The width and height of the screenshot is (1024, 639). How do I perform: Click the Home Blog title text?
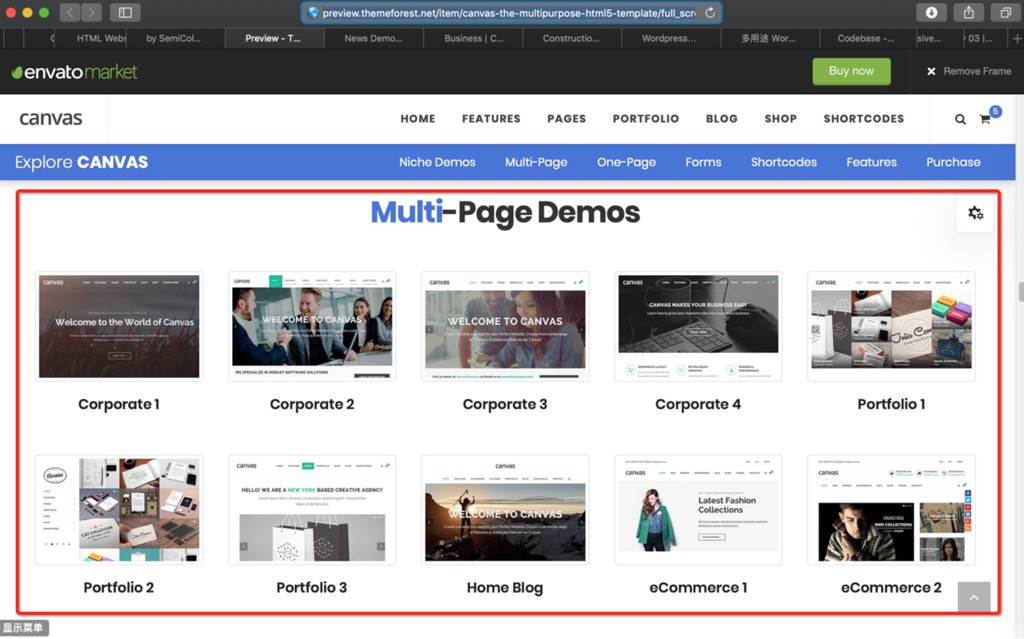click(x=505, y=587)
